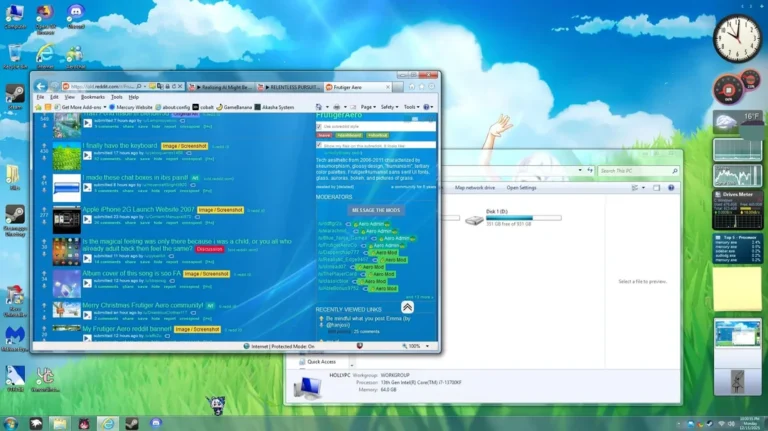768x431 pixels.
Task: Click the 'MESSAGE THE MODS' button
Action: pos(376,211)
